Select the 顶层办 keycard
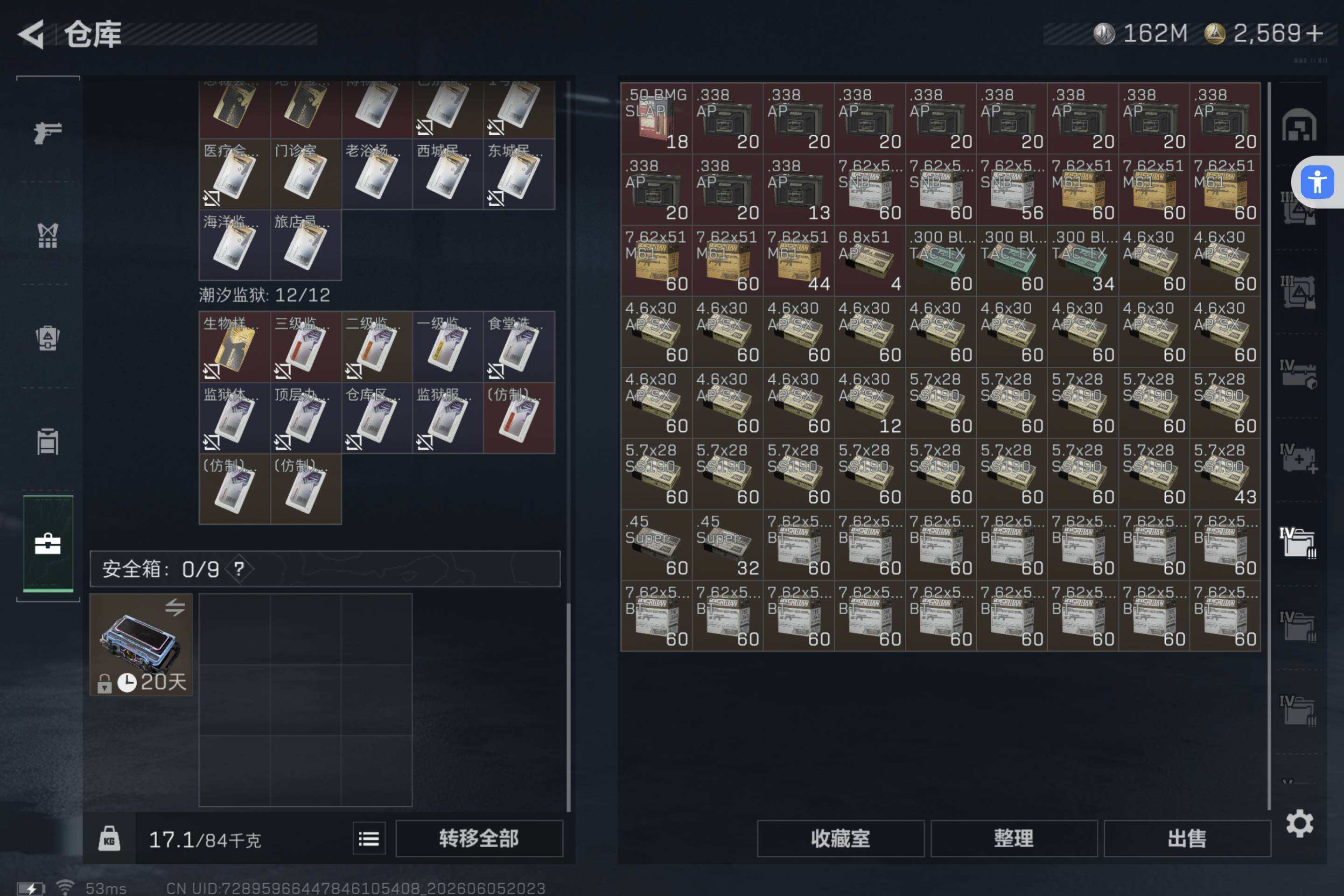 [305, 418]
